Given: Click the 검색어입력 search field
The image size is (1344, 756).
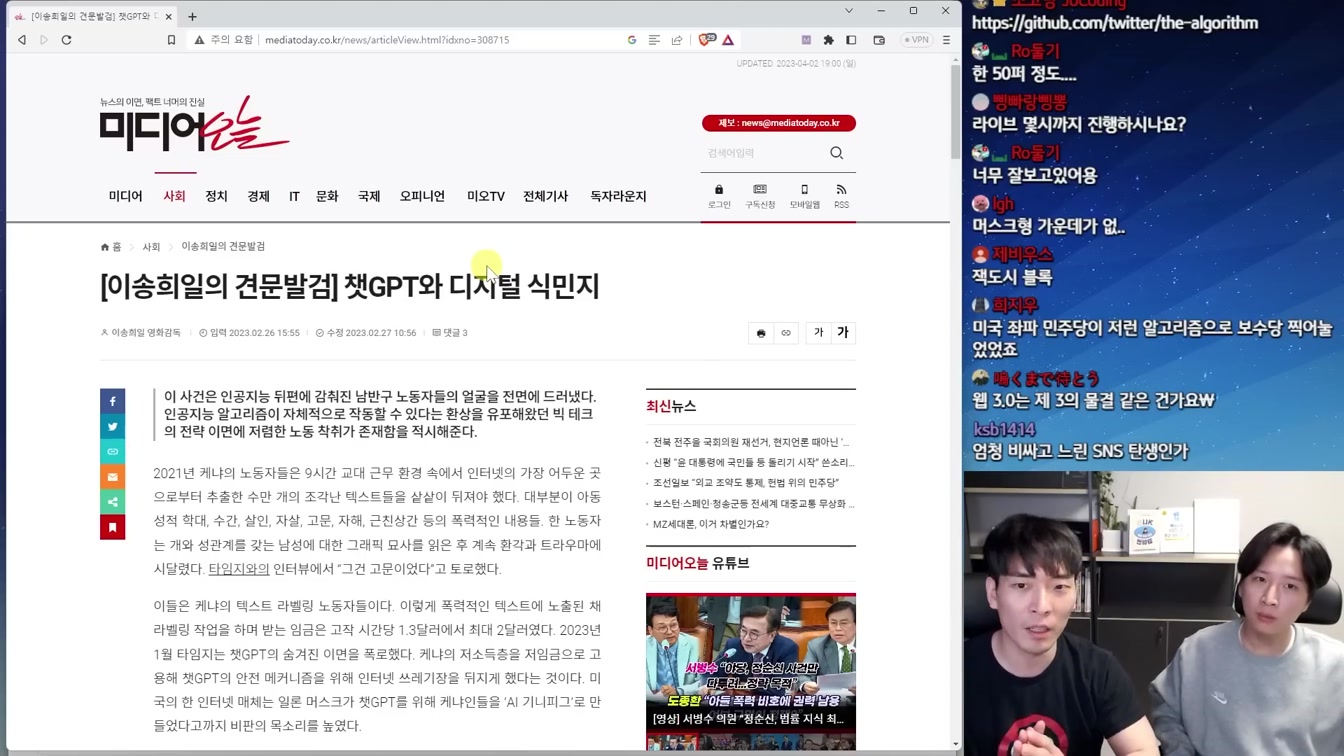Looking at the screenshot, I should click(765, 153).
